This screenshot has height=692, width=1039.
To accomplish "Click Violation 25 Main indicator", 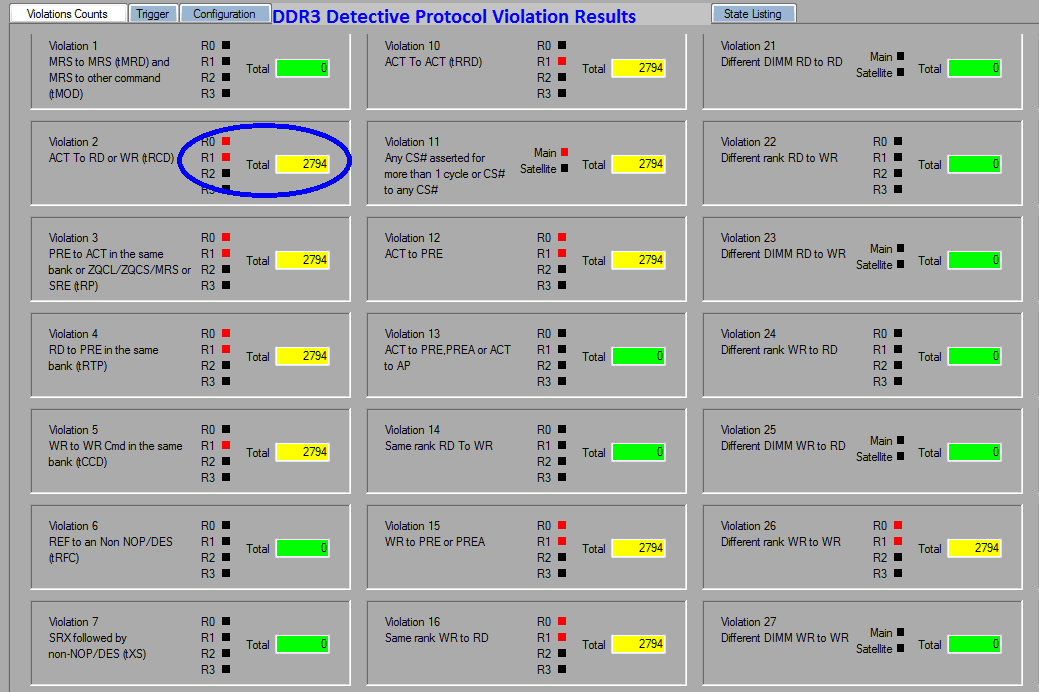I will [x=901, y=441].
